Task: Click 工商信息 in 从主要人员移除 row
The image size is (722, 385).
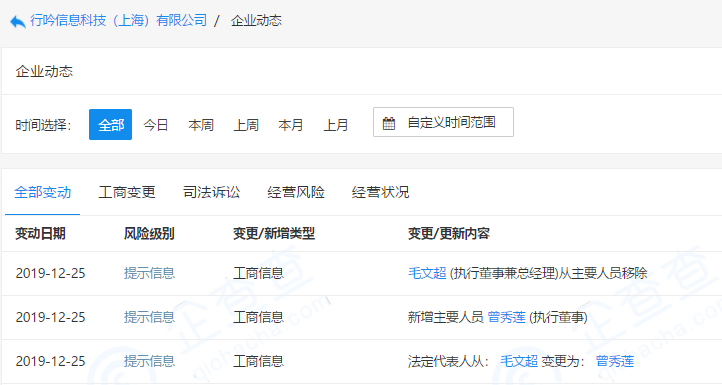Action: coord(258,273)
